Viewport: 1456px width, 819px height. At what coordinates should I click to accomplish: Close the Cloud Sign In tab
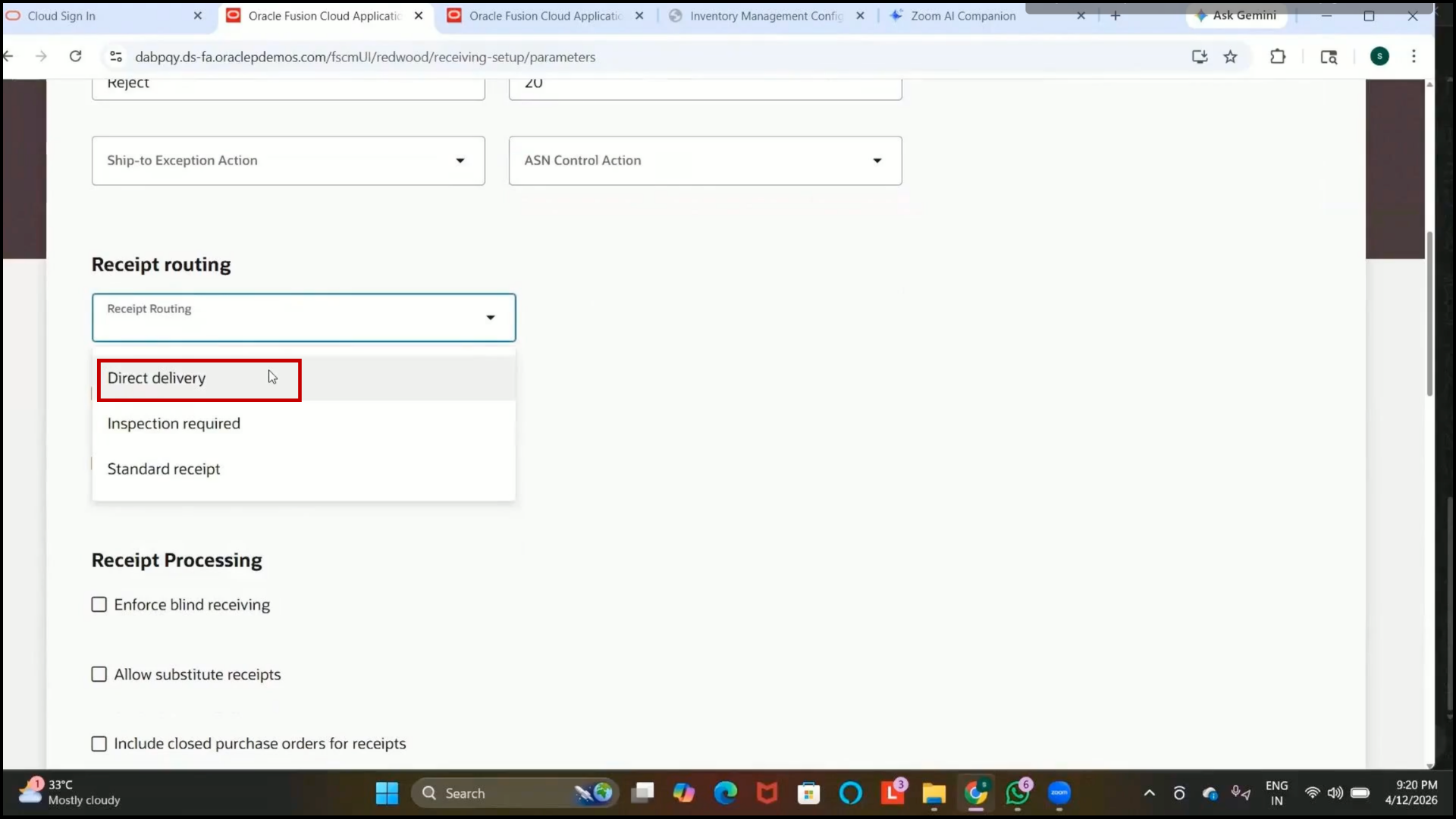click(198, 16)
